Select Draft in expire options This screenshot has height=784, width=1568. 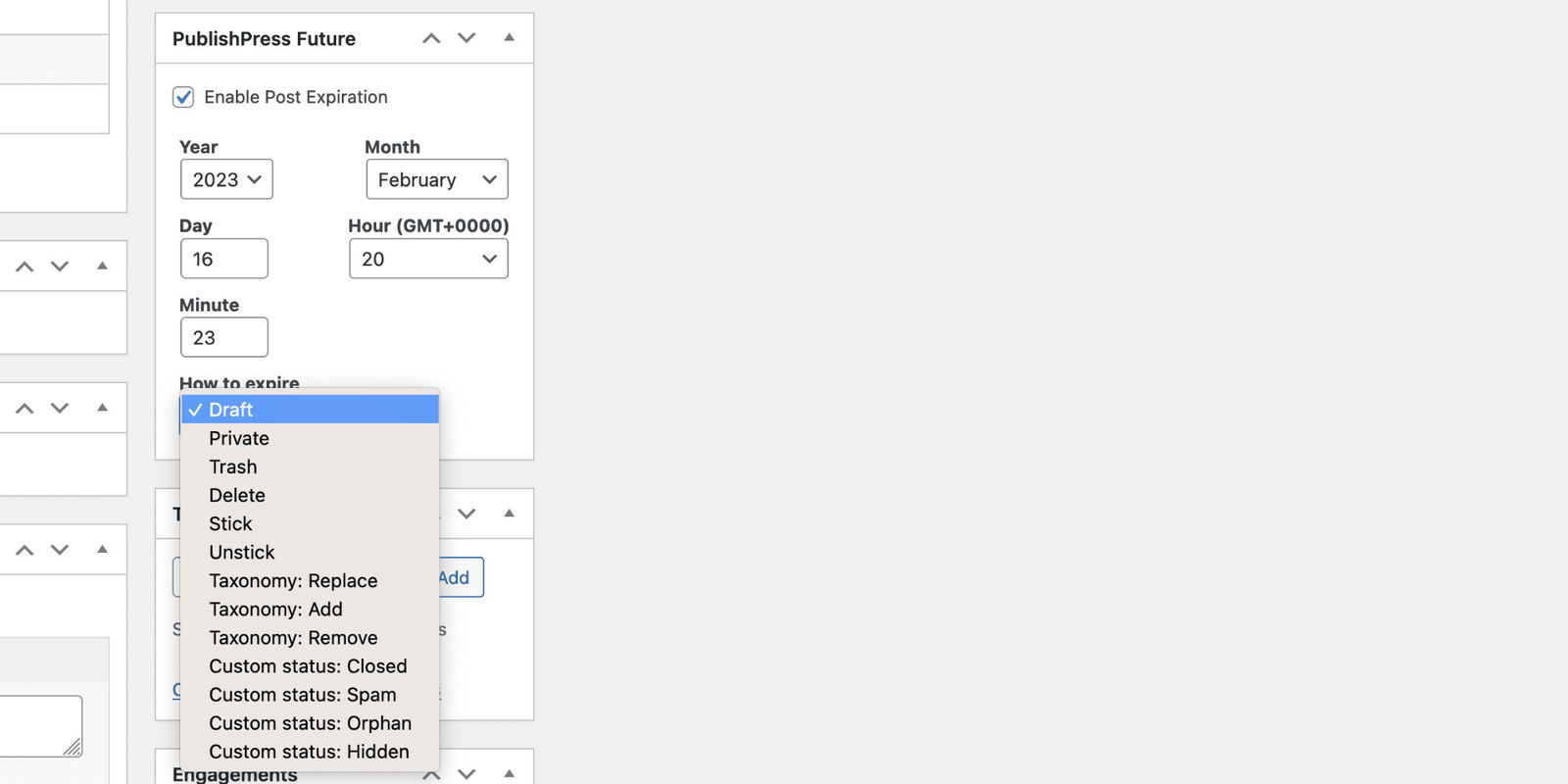pyautogui.click(x=310, y=410)
